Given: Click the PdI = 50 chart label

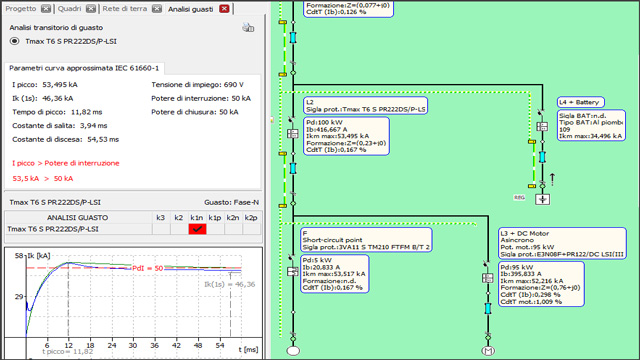Looking at the screenshot, I should pyautogui.click(x=148, y=268).
